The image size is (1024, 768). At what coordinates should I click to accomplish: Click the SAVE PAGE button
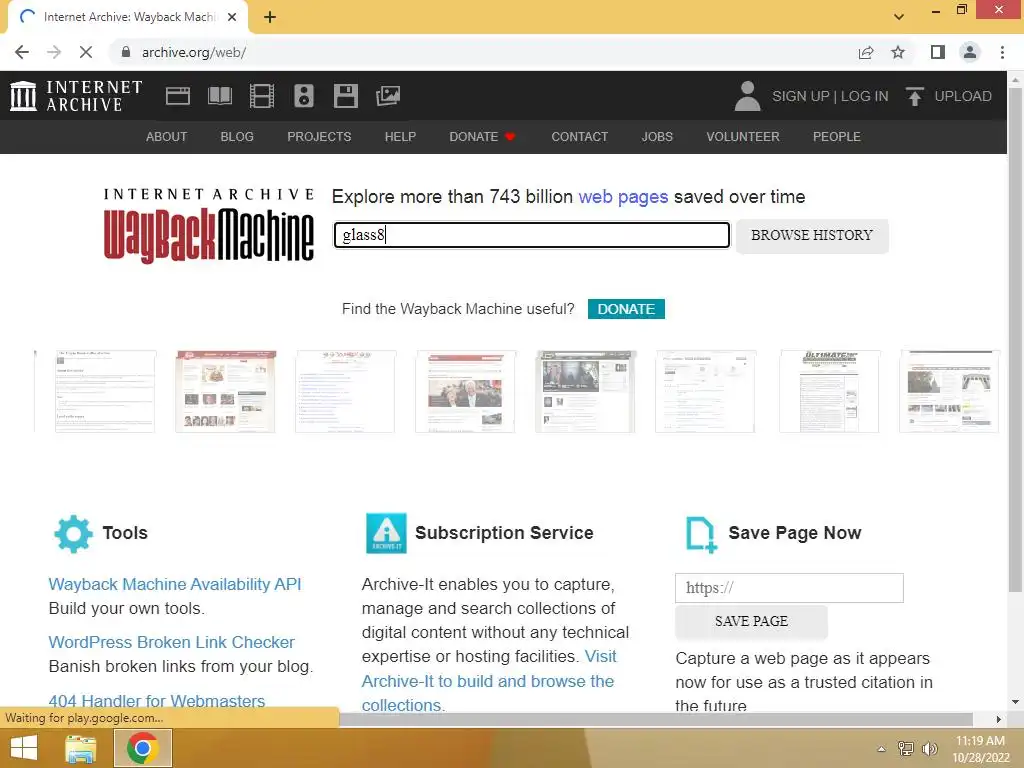point(751,622)
